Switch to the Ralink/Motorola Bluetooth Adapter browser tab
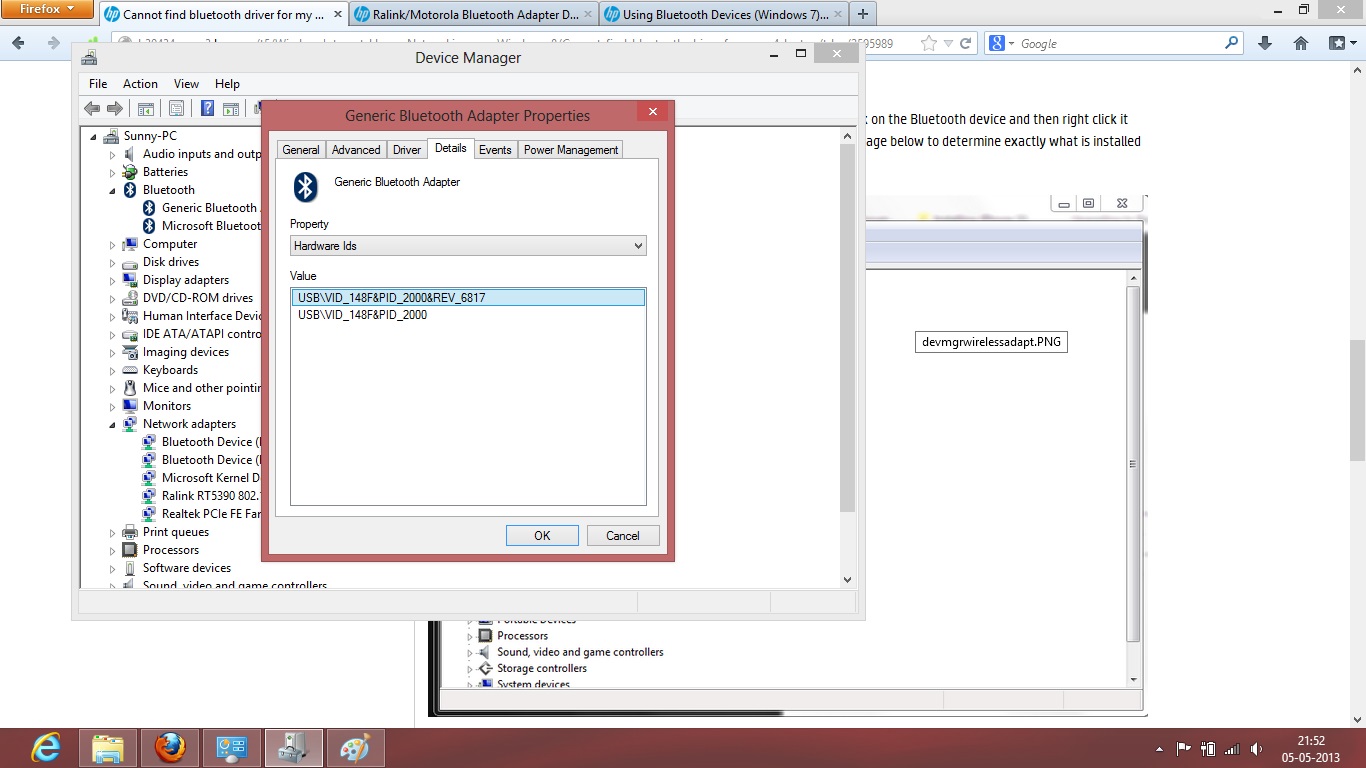The height and width of the screenshot is (768, 1366). click(474, 15)
